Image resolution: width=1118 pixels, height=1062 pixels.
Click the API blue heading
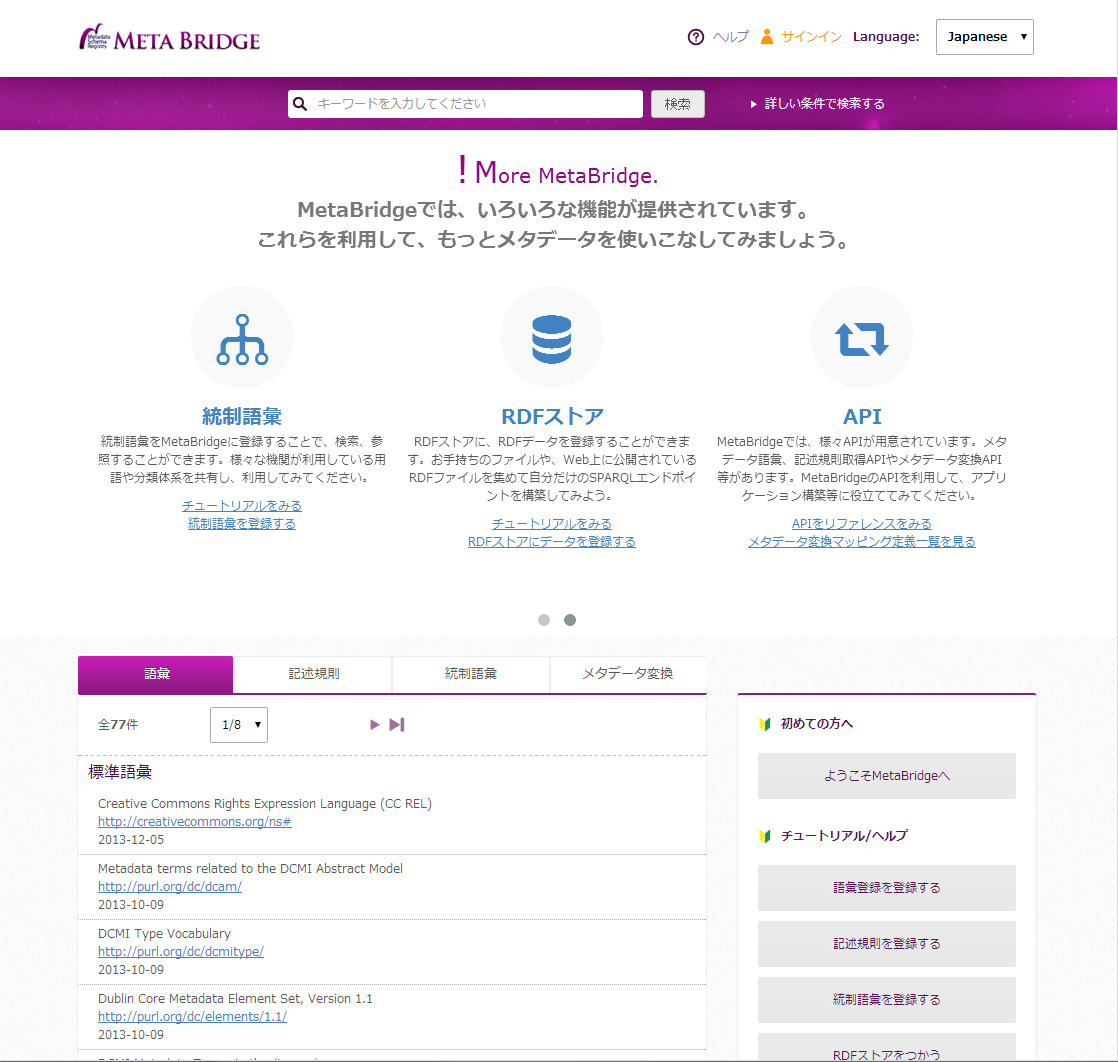(862, 417)
